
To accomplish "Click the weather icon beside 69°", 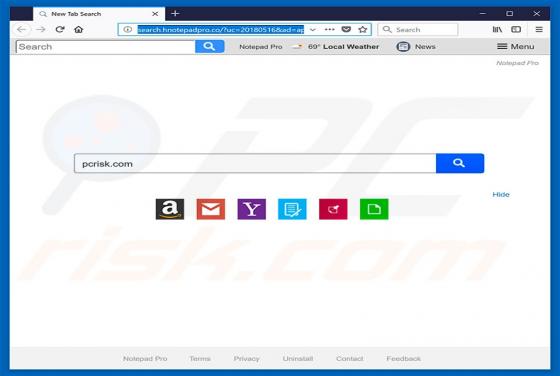I will coord(298,46).
